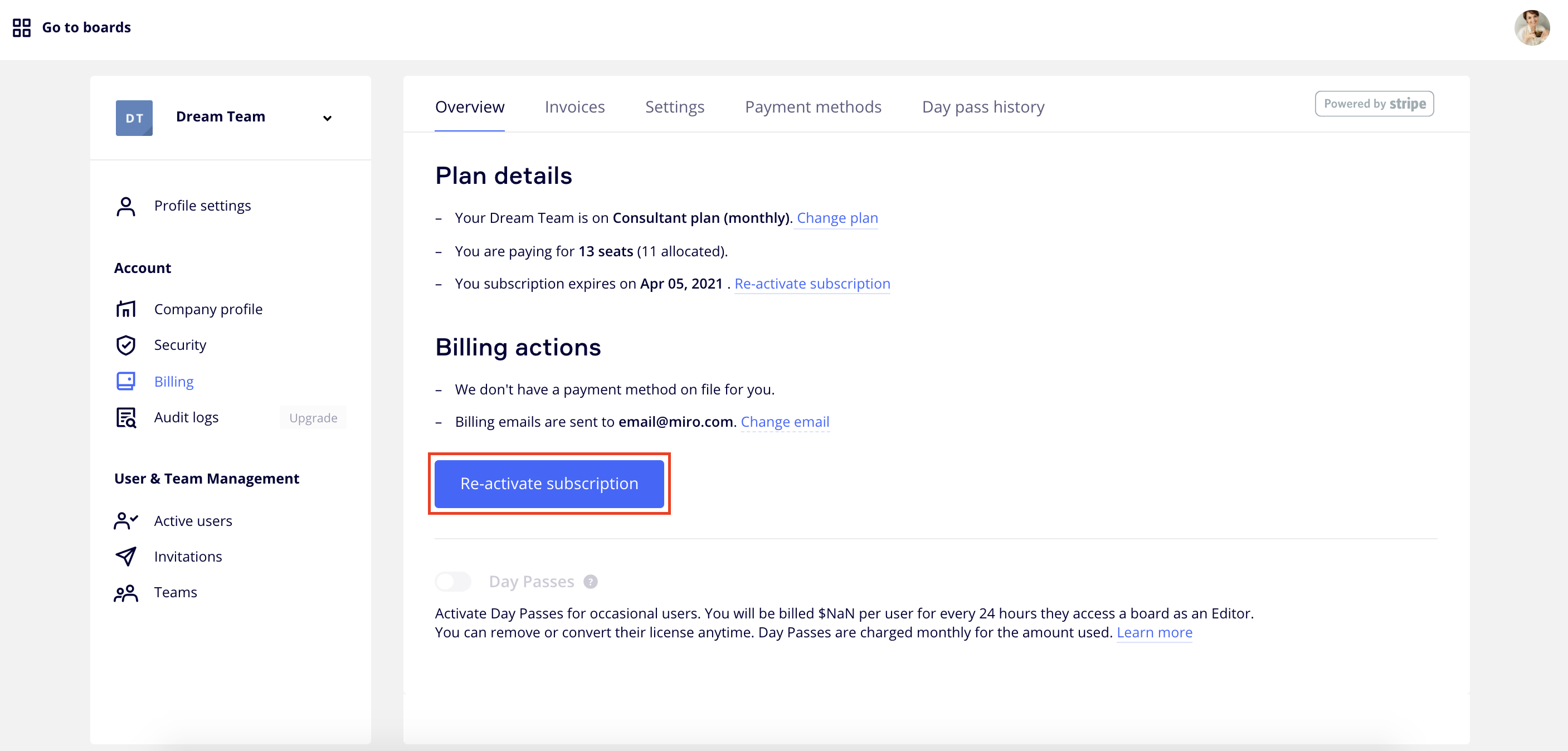Open the Day pass history tab
Image resolution: width=1568 pixels, height=751 pixels.
(982, 107)
